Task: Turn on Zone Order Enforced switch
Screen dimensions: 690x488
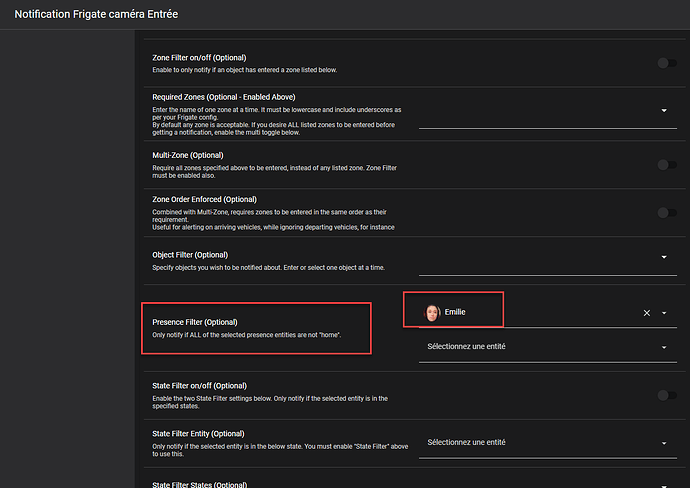Action: click(x=665, y=212)
